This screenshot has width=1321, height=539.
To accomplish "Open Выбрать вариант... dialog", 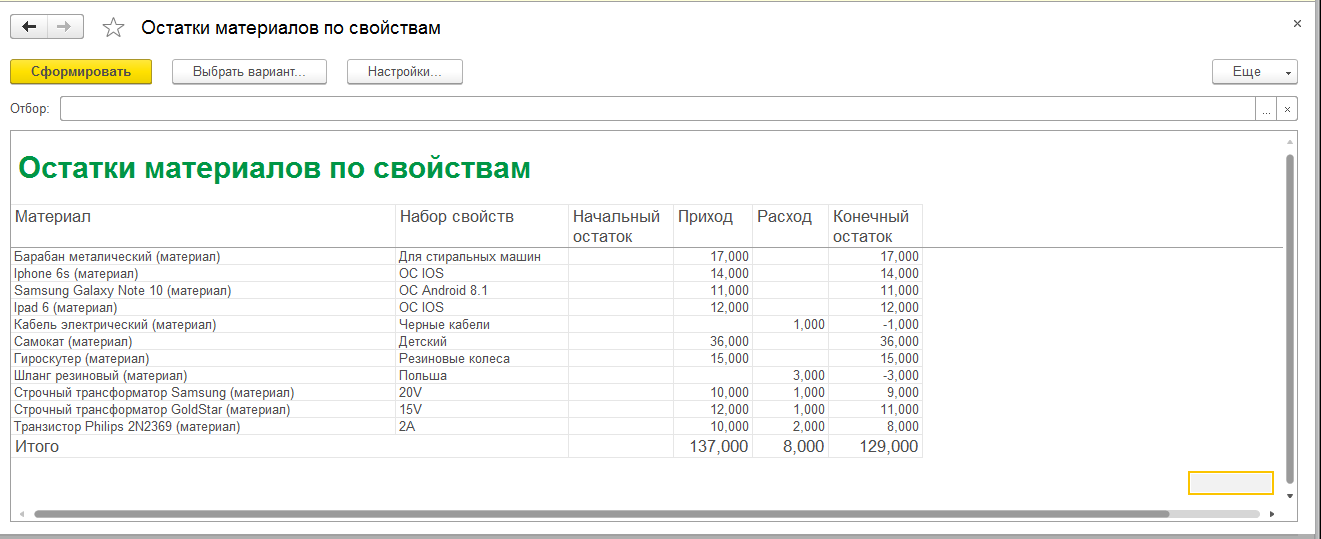I will point(250,72).
